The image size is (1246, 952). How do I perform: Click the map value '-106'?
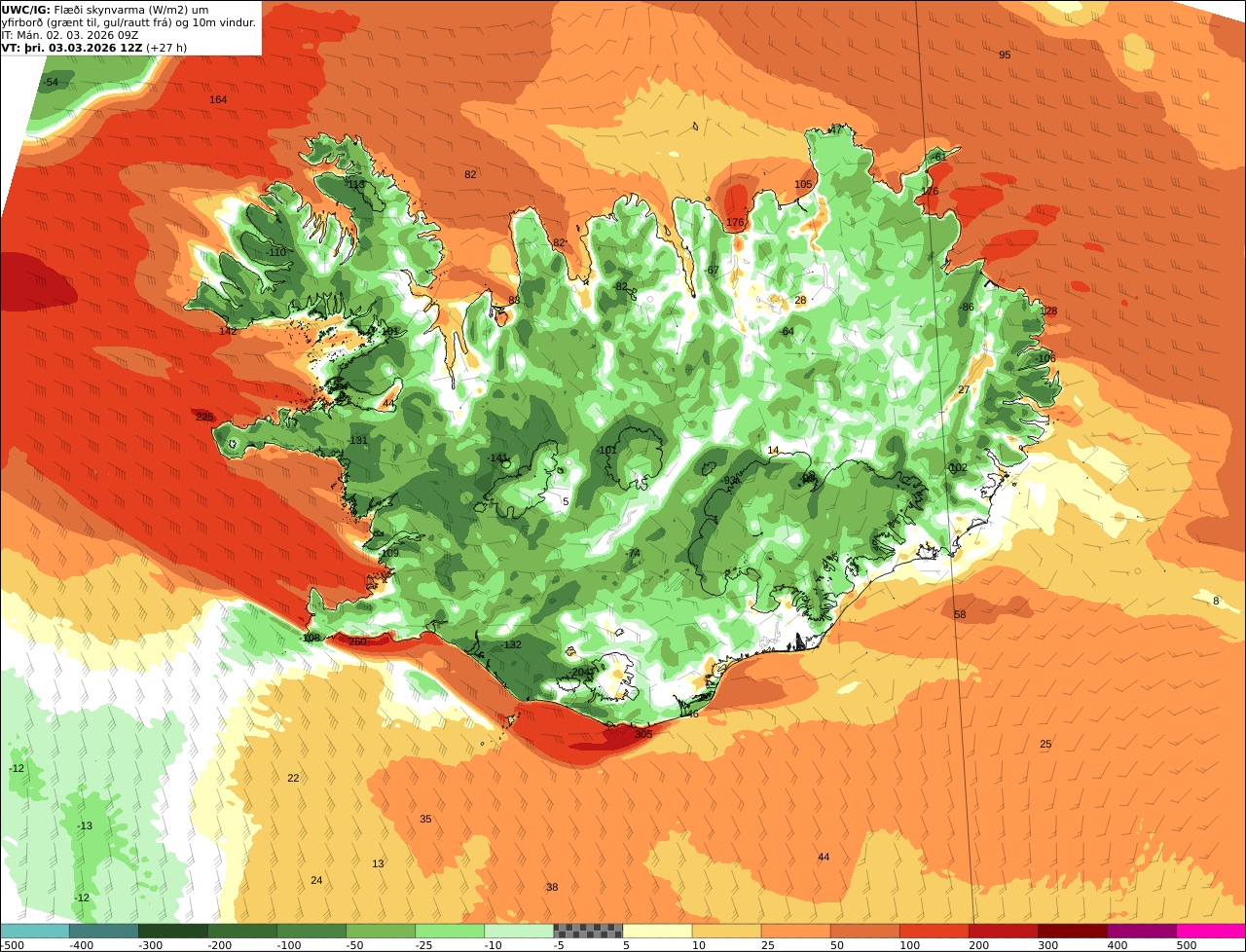coord(1045,359)
